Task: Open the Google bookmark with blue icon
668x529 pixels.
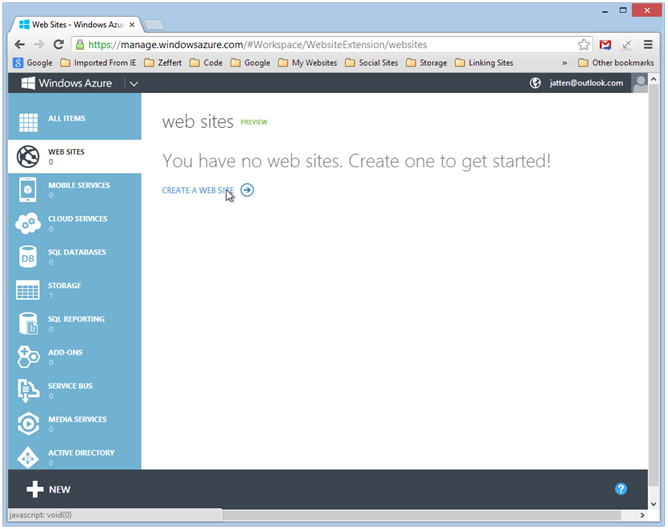Action: [33, 63]
